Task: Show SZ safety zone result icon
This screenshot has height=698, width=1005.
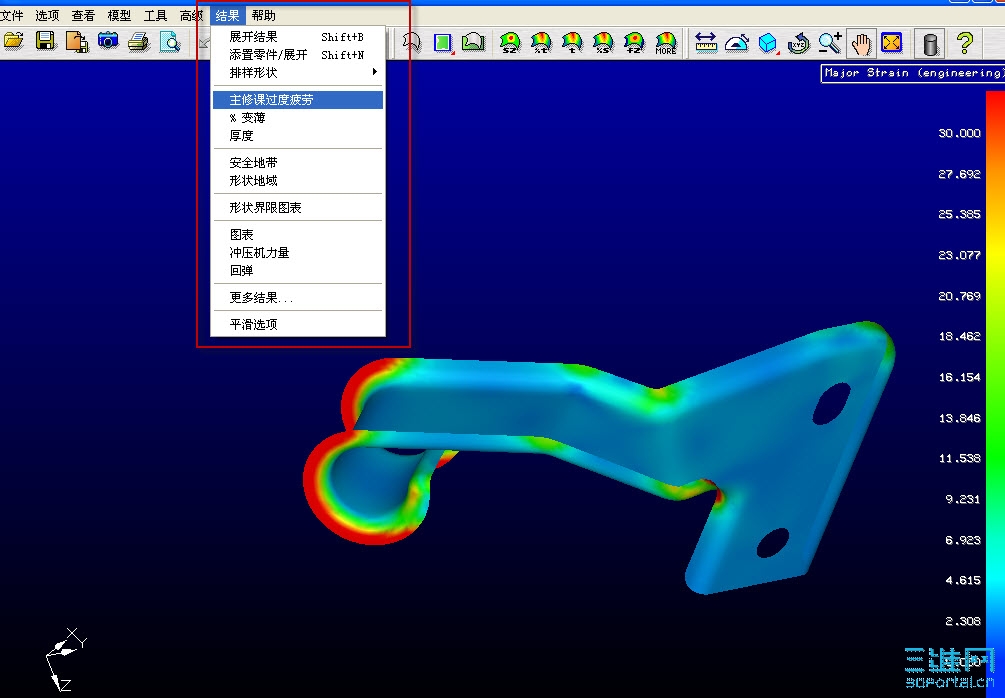Action: pyautogui.click(x=510, y=43)
